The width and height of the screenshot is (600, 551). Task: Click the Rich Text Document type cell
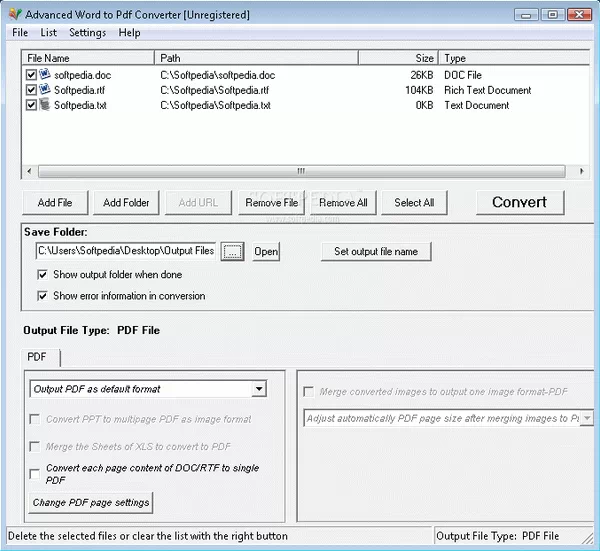point(488,90)
